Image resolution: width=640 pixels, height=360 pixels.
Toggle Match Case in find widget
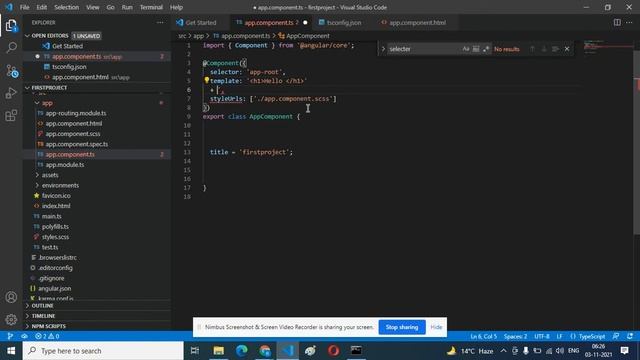coord(466,49)
